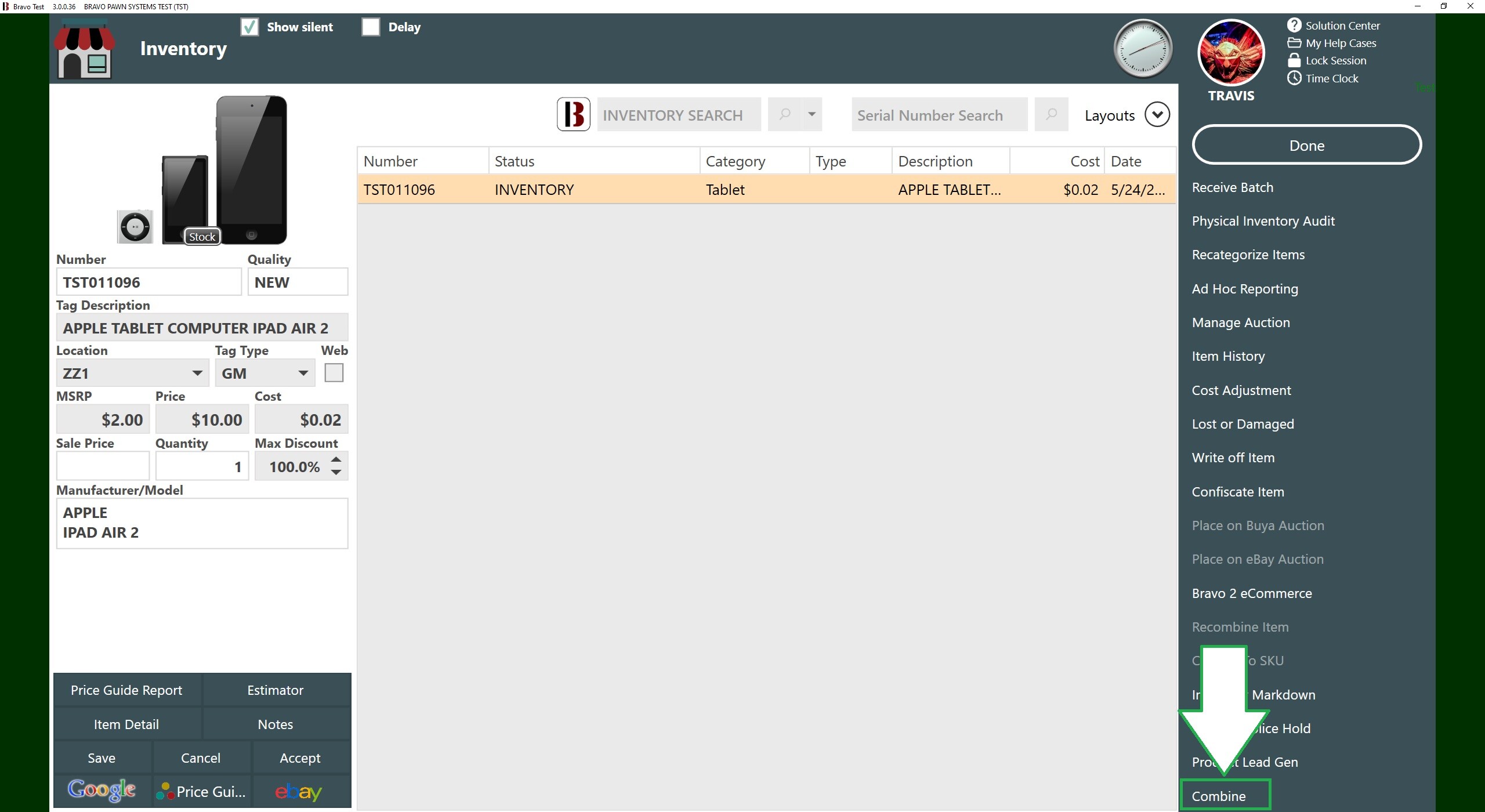
Task: Enable the Delay checkbox
Action: click(x=371, y=27)
